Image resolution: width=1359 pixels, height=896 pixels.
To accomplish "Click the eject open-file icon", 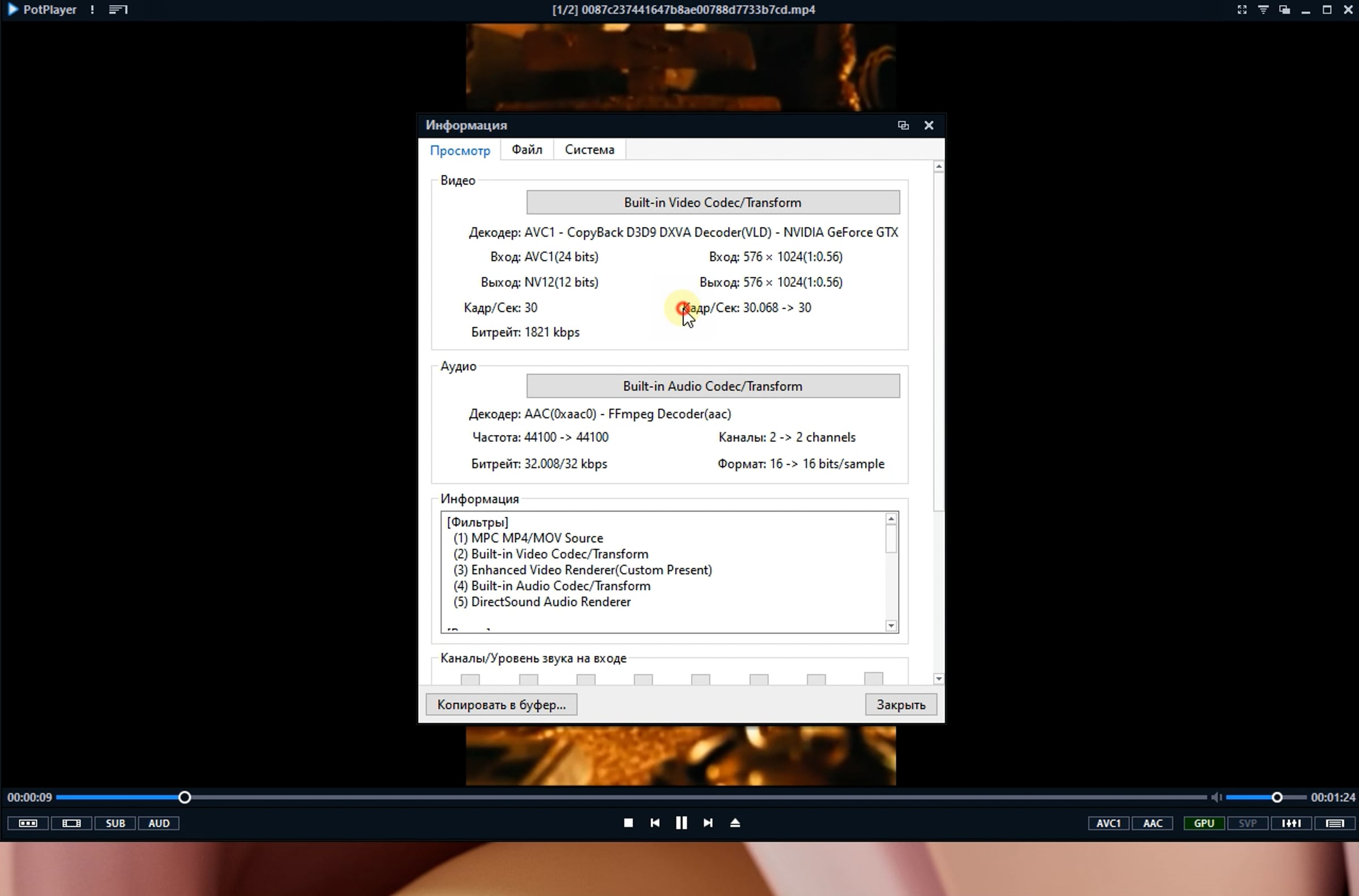I will click(735, 823).
